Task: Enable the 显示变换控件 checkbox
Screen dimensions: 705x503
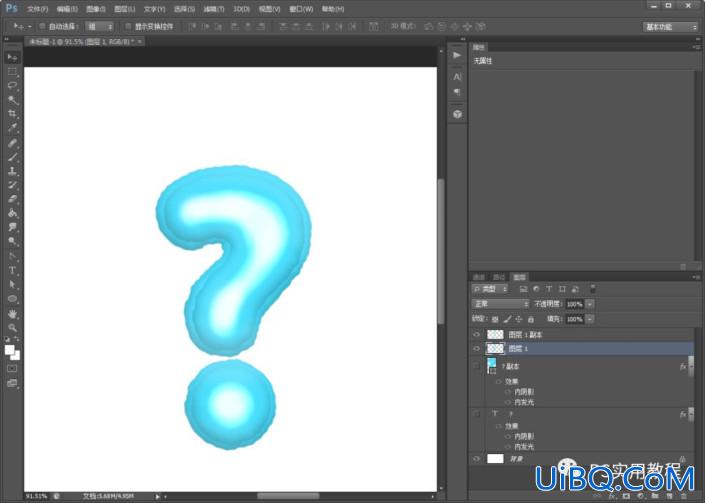Action: [128, 27]
